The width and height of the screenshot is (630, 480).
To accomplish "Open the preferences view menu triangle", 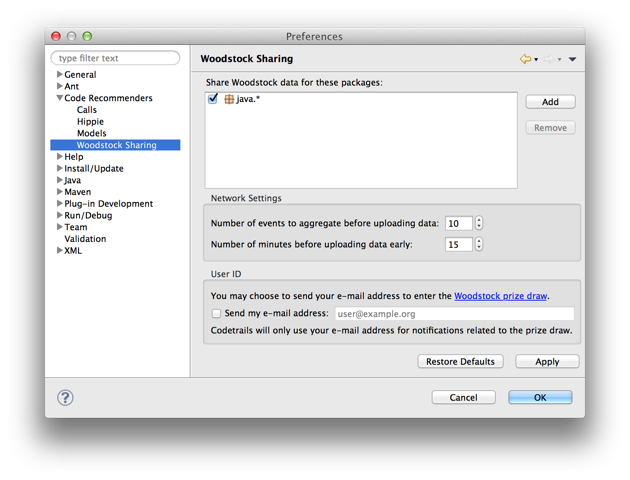I will (573, 59).
